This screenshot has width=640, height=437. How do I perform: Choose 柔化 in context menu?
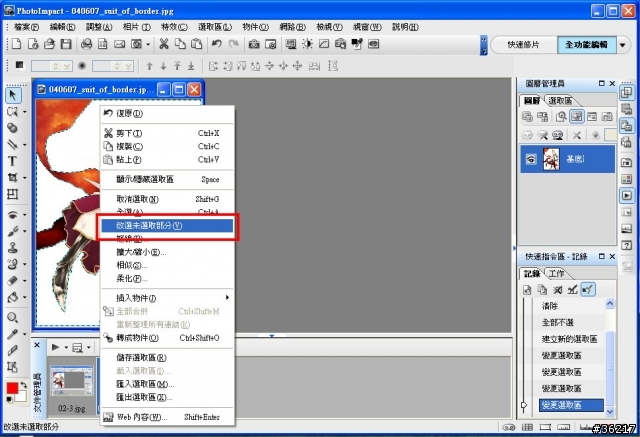(167, 278)
